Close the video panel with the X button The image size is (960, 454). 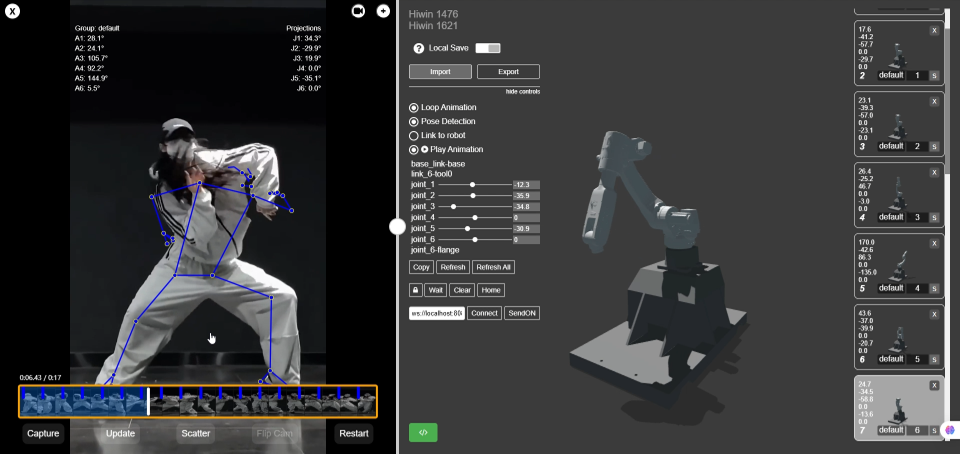[x=12, y=10]
